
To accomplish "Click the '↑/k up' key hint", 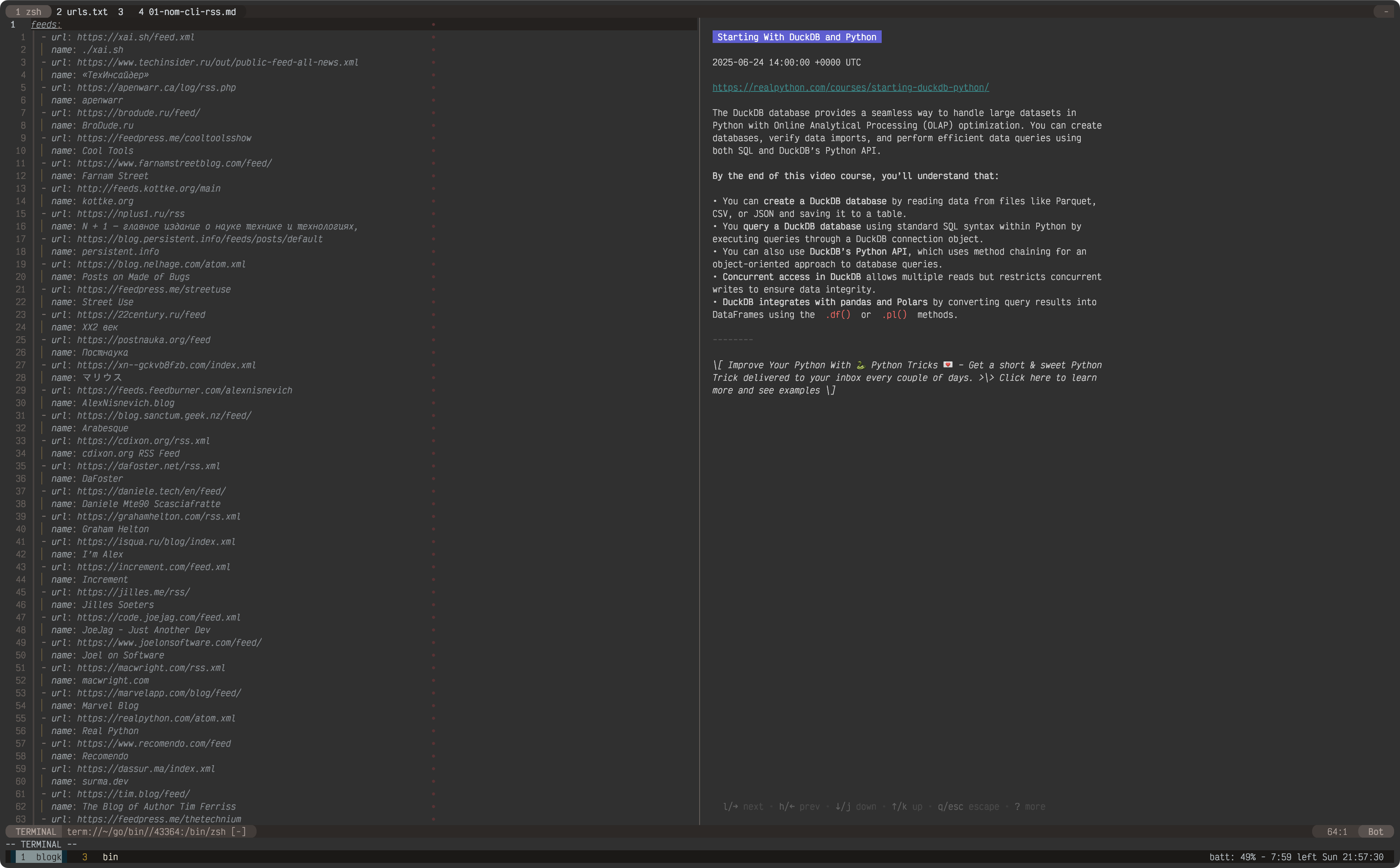I will click(x=907, y=806).
